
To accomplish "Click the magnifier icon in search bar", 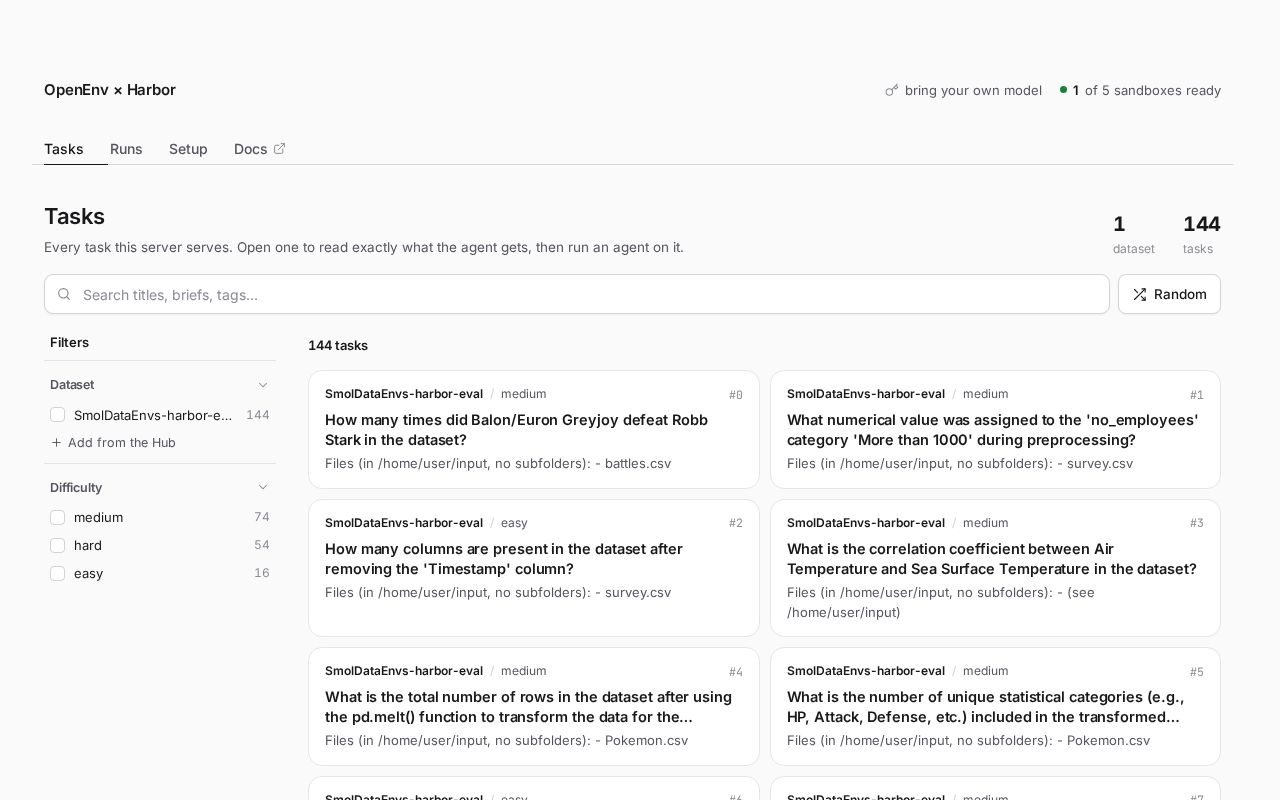I will coord(64,294).
